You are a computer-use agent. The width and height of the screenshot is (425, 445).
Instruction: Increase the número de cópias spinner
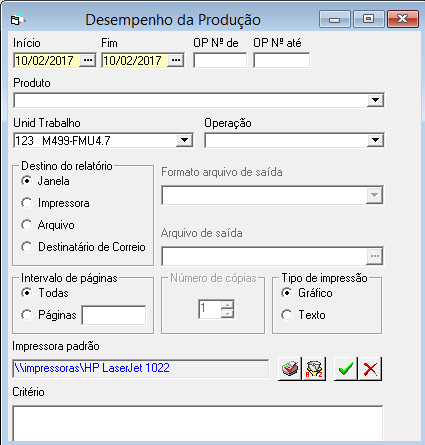pyautogui.click(x=227, y=304)
